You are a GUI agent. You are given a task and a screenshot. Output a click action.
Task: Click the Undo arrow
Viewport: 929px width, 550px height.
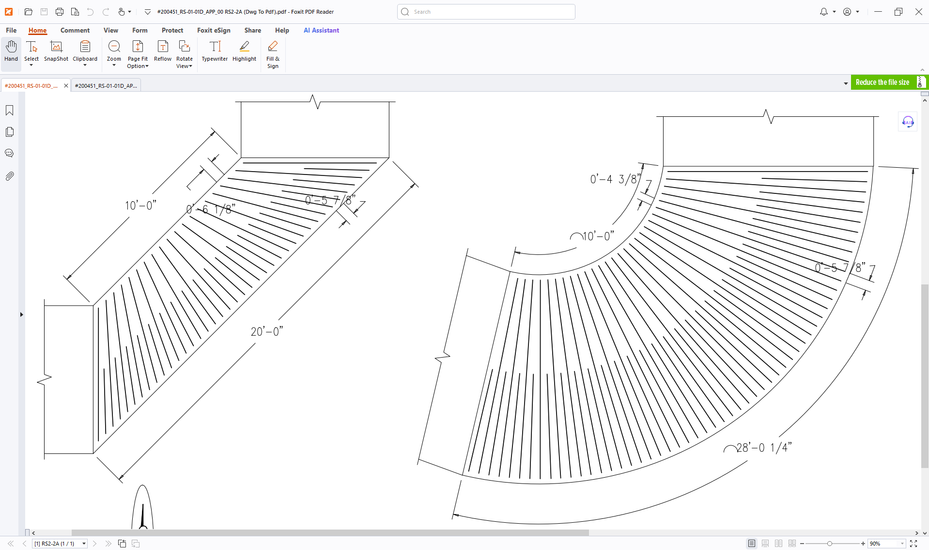90,12
